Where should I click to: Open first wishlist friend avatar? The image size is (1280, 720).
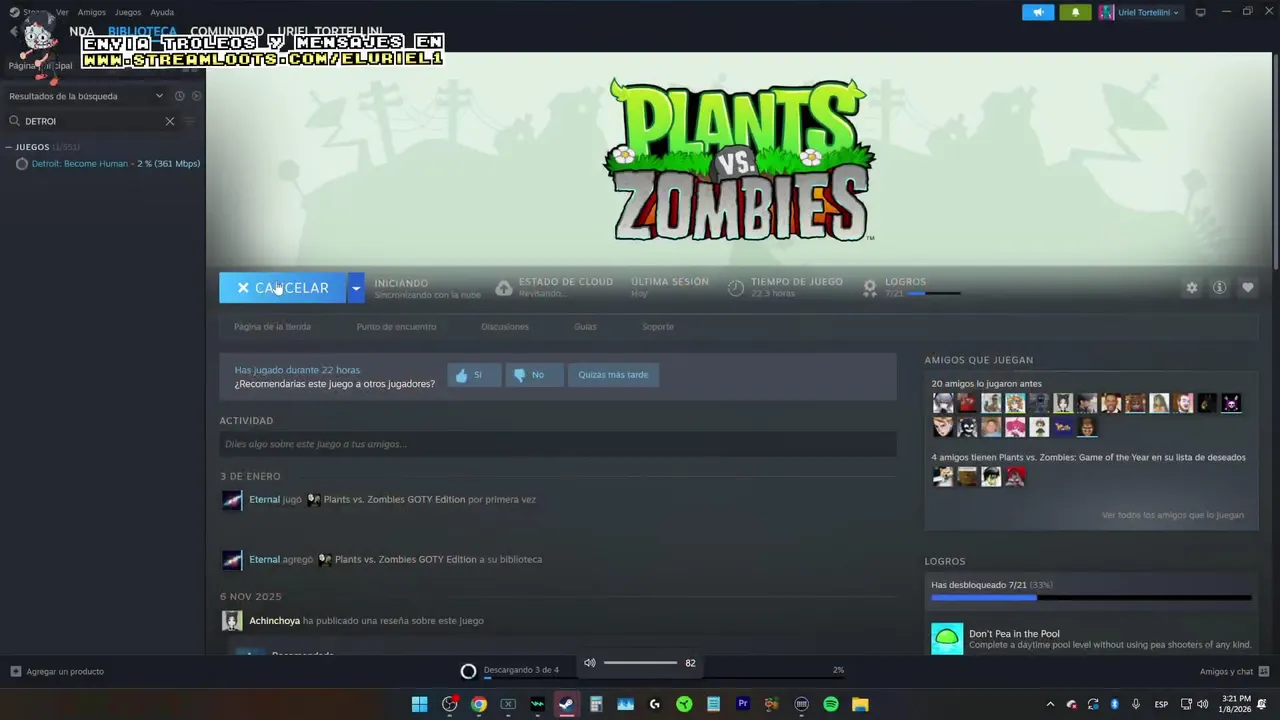click(x=943, y=477)
